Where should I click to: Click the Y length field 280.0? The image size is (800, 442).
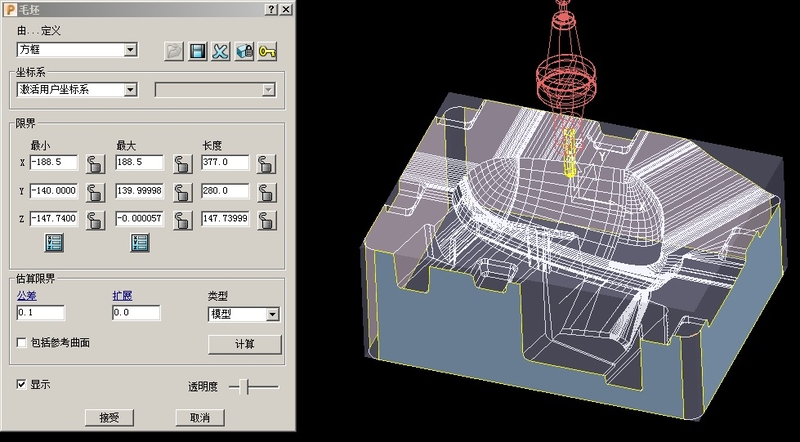(x=225, y=191)
